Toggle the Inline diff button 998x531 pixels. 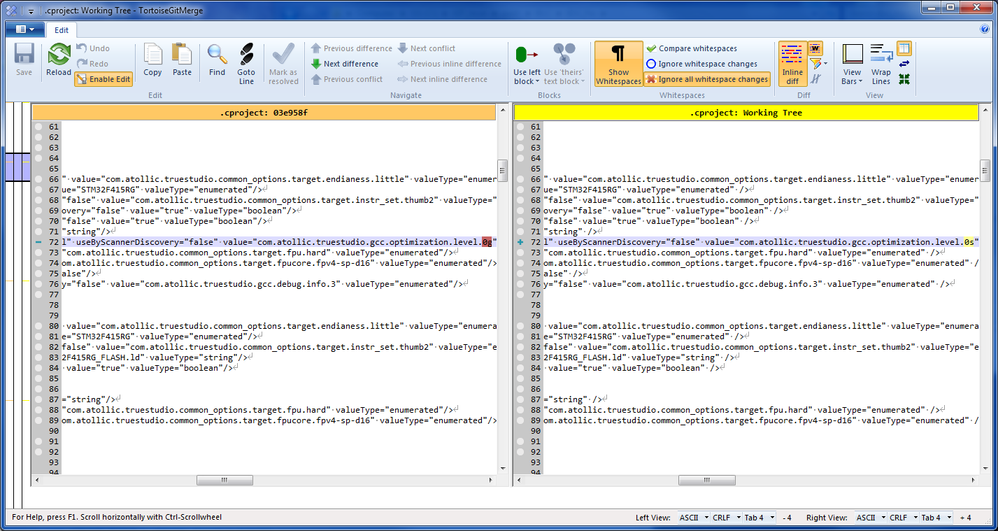792,64
